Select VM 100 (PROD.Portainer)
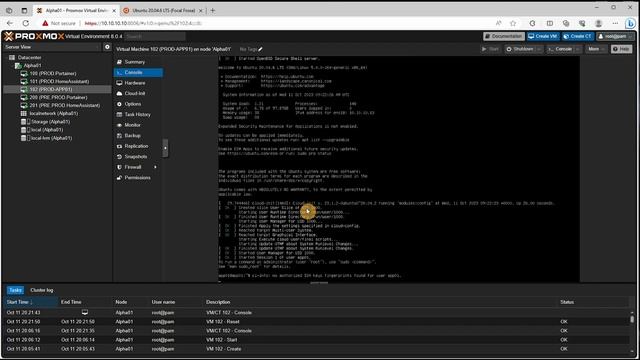This screenshot has height=360, width=640. coord(53,73)
